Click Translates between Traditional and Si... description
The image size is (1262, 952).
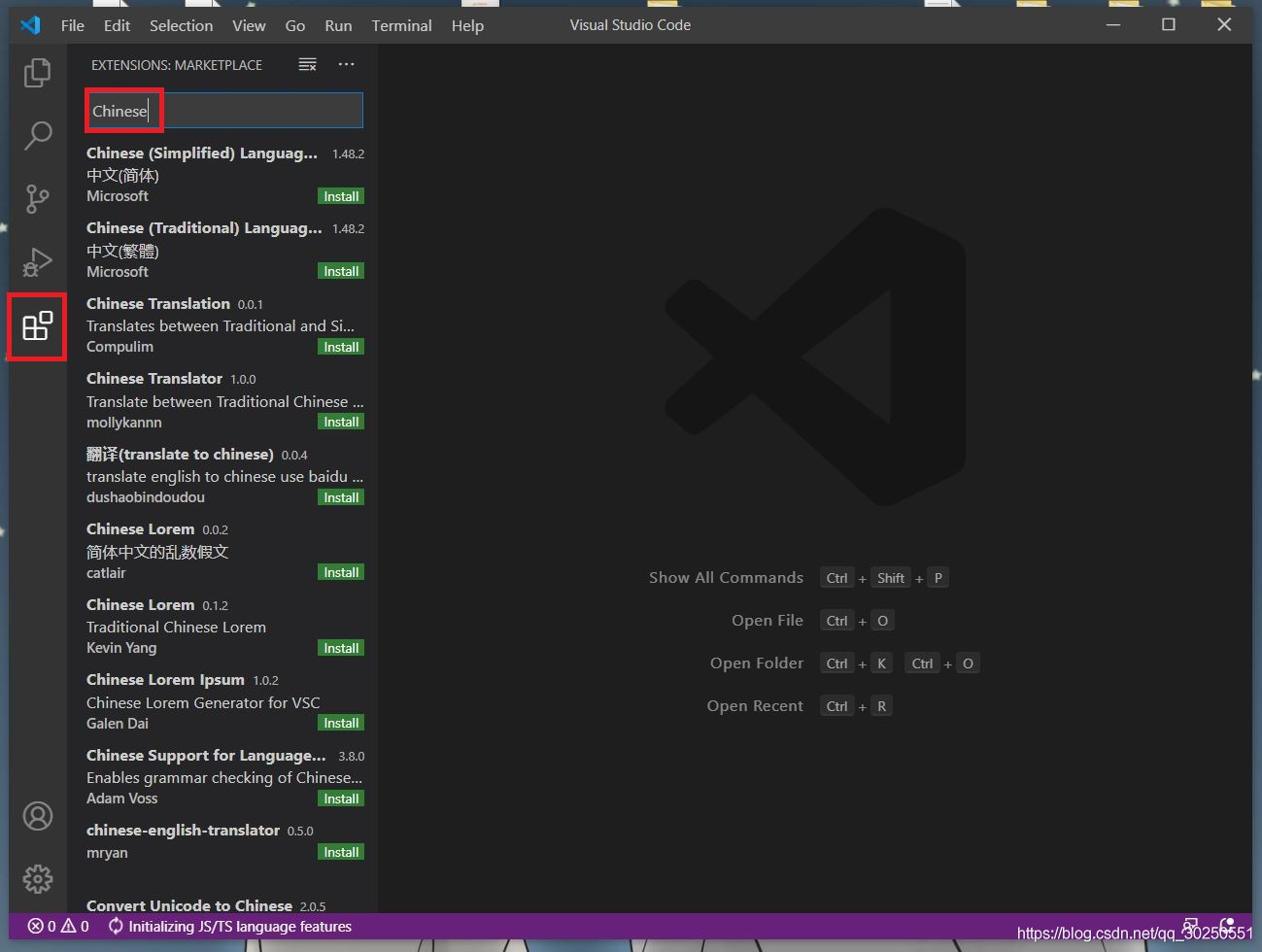tap(221, 326)
